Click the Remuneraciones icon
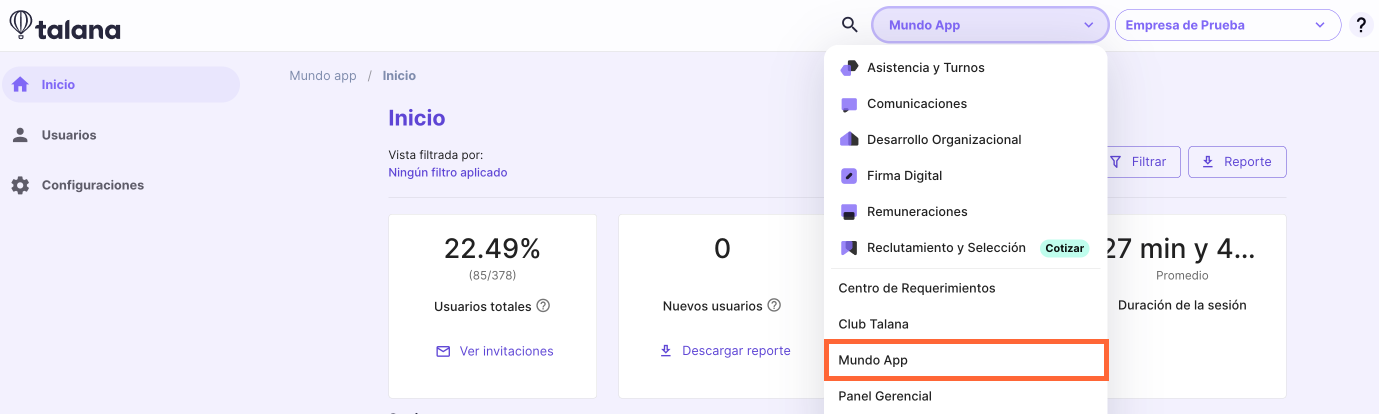The height and width of the screenshot is (414, 1379). [x=849, y=212]
